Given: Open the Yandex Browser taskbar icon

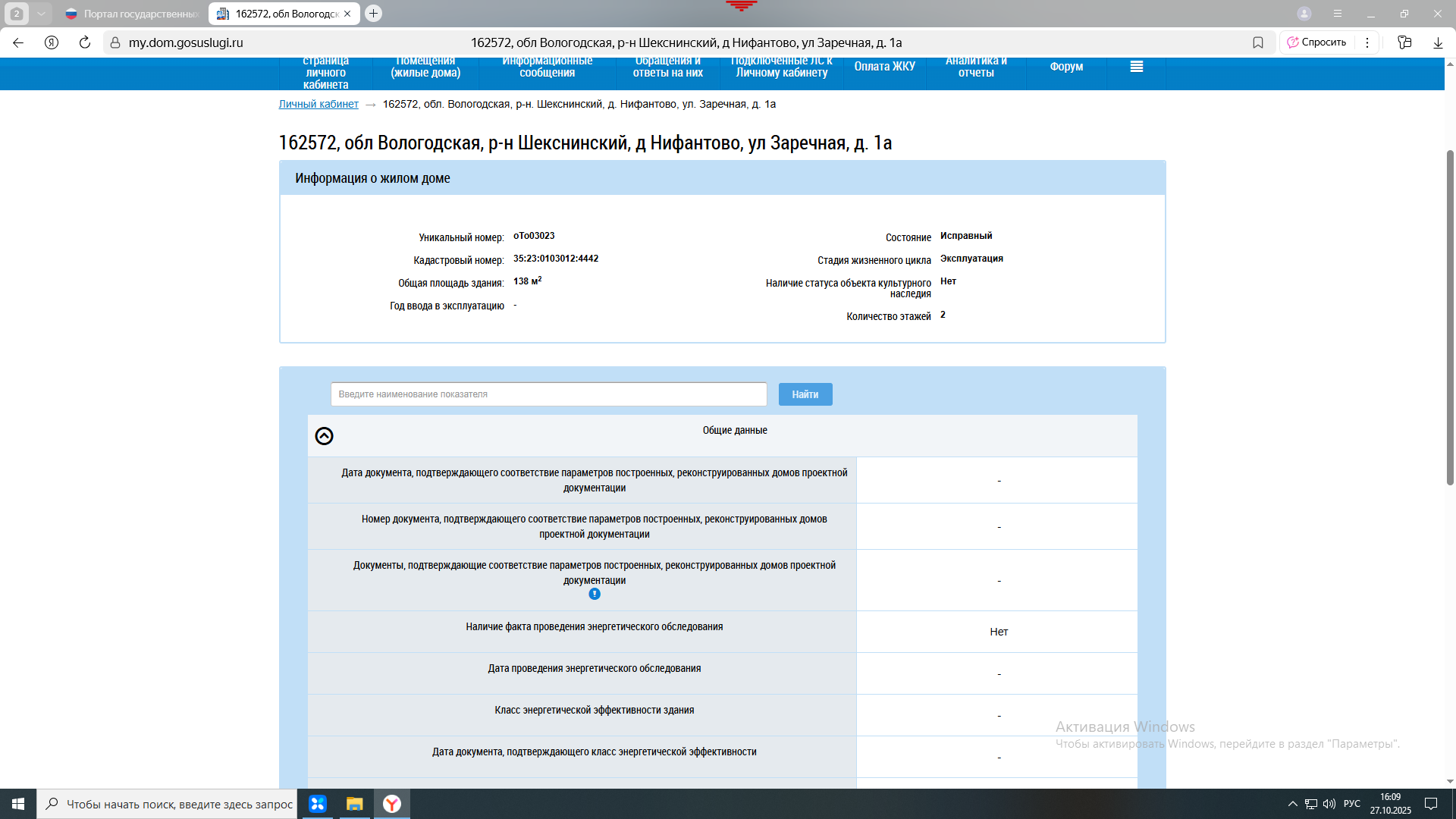Looking at the screenshot, I should 392,804.
